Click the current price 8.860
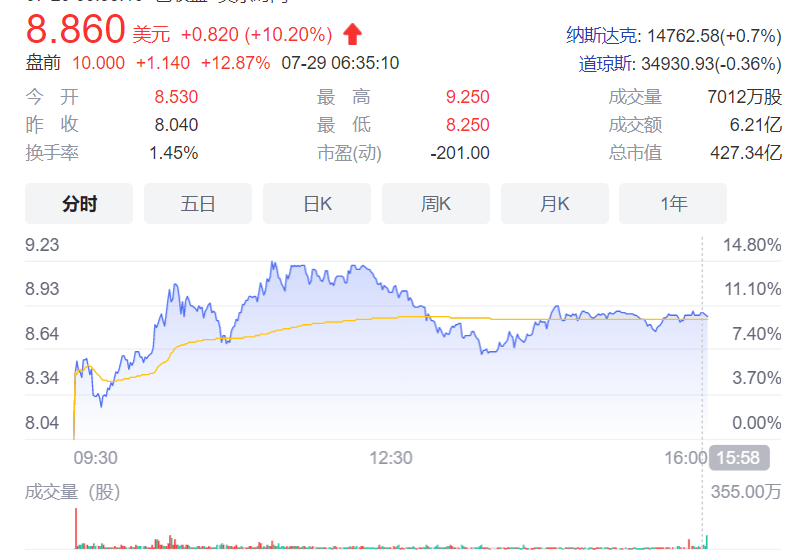Viewport: 802px width, 556px height. pyautogui.click(x=76, y=31)
